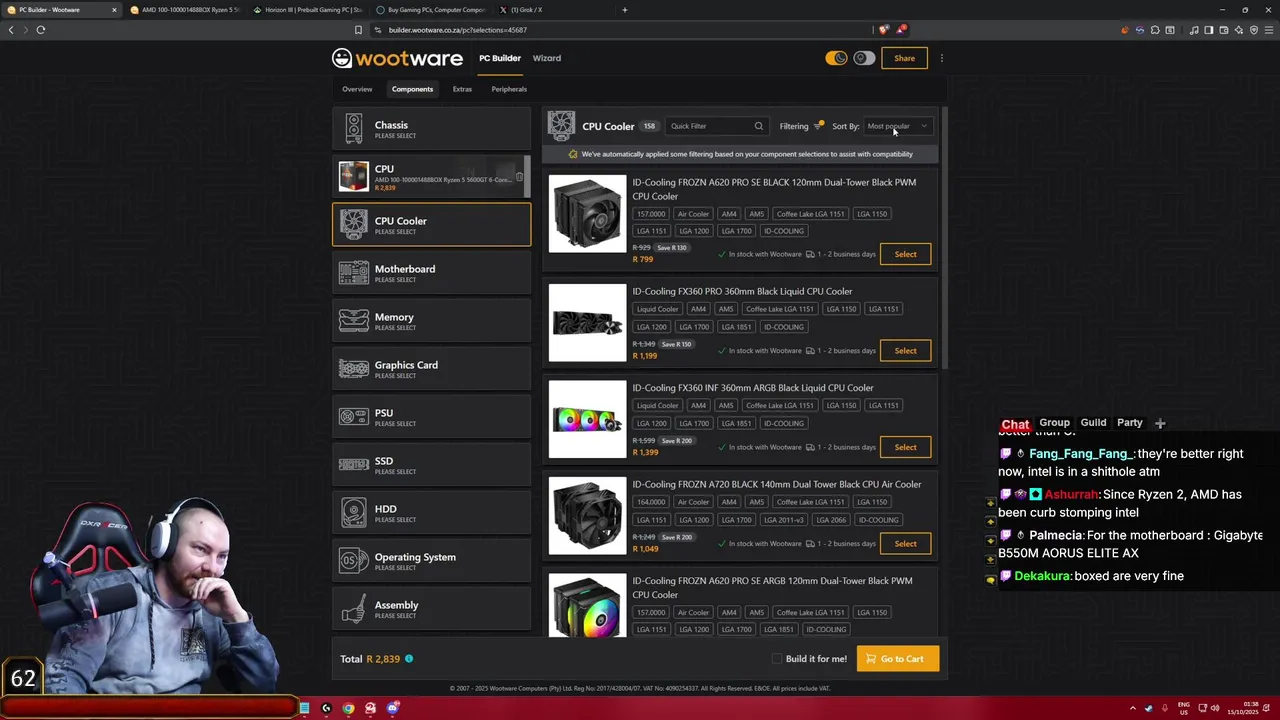Toggle dark mode switch with moon icon
This screenshot has width=1280, height=720.
[836, 58]
